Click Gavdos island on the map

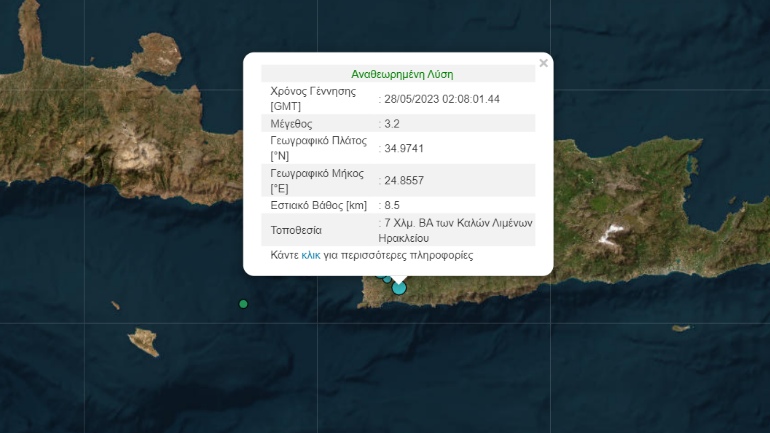coord(145,342)
